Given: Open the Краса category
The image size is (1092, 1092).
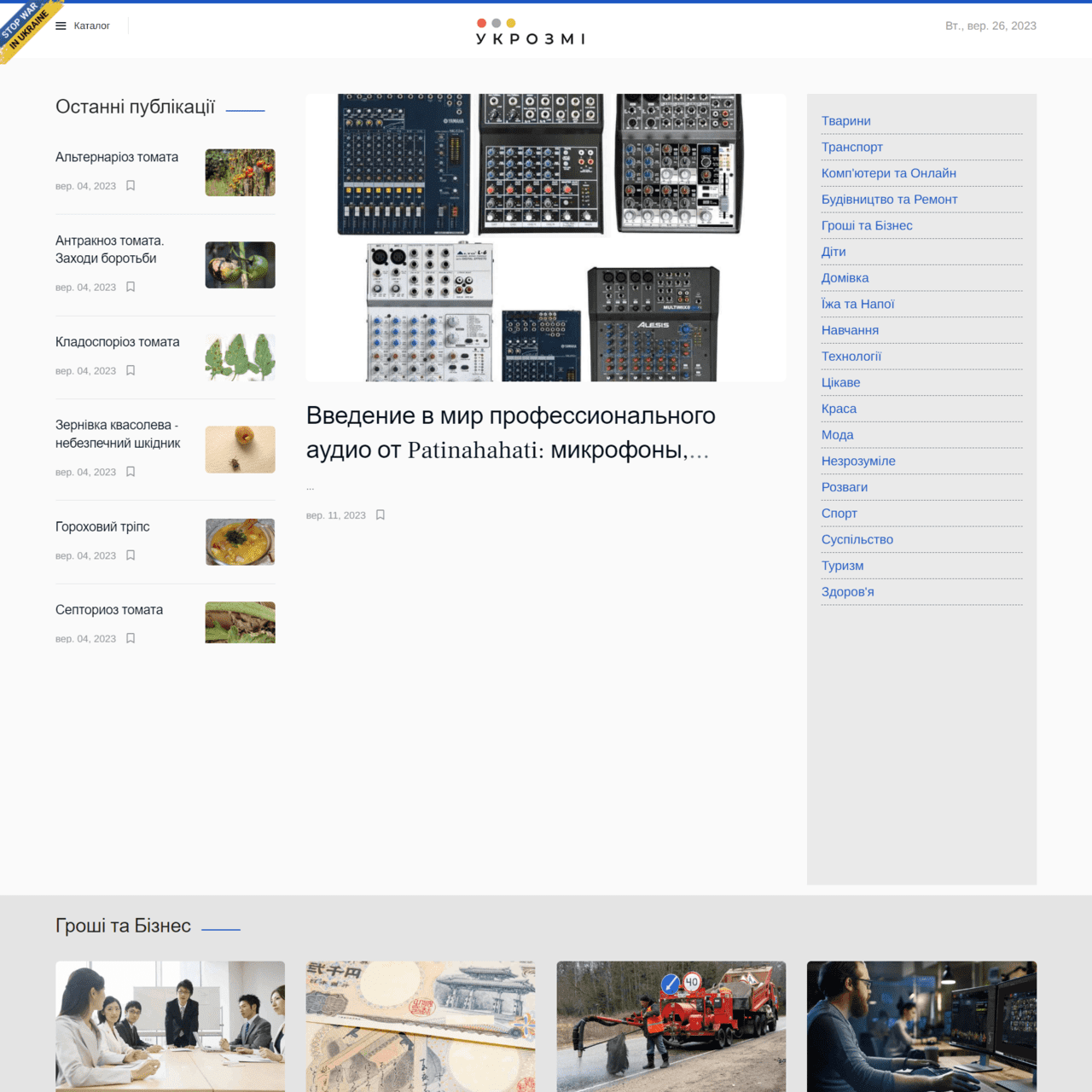Looking at the screenshot, I should pos(839,409).
